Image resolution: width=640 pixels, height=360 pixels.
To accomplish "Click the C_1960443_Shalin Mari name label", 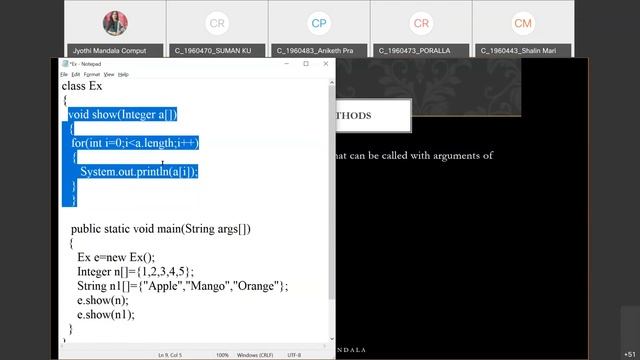I will tap(523, 51).
